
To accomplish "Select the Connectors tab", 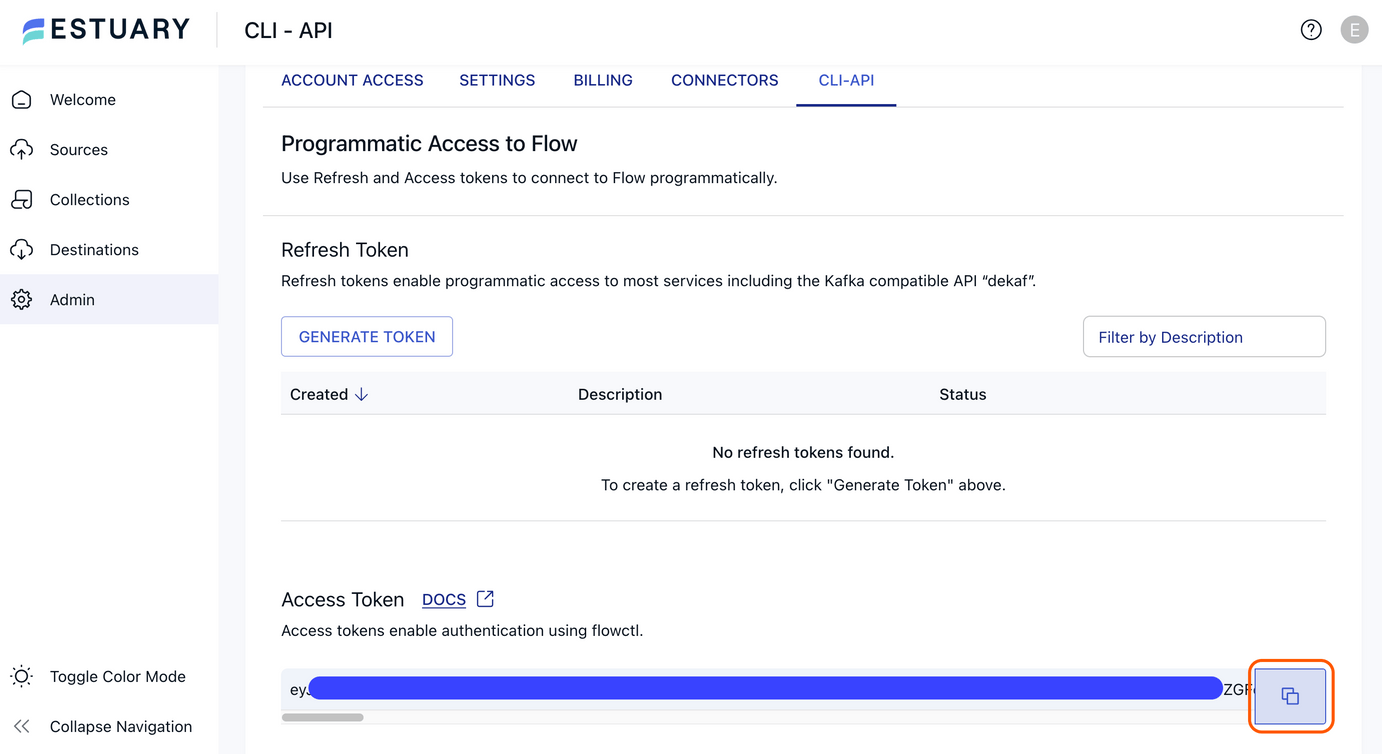I will coord(725,81).
